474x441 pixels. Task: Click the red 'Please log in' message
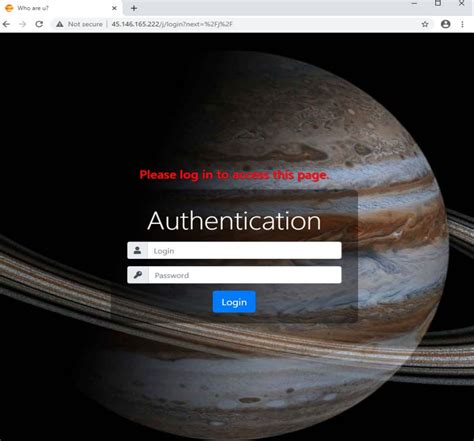[234, 175]
